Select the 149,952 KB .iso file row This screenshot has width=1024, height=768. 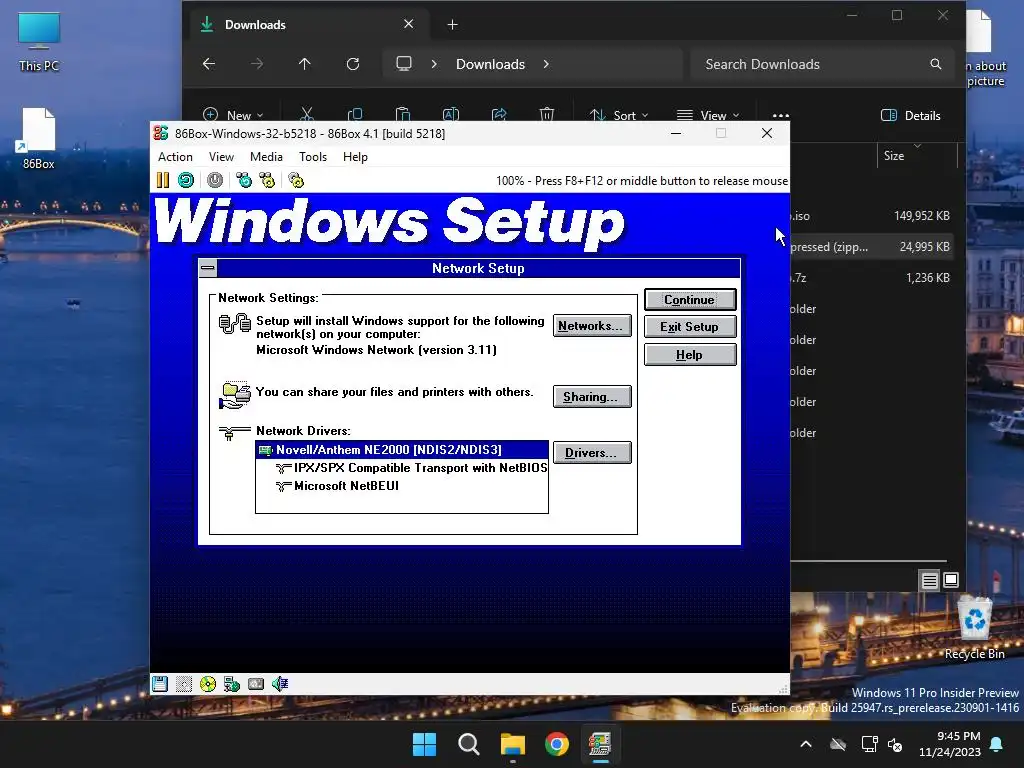[872, 216]
